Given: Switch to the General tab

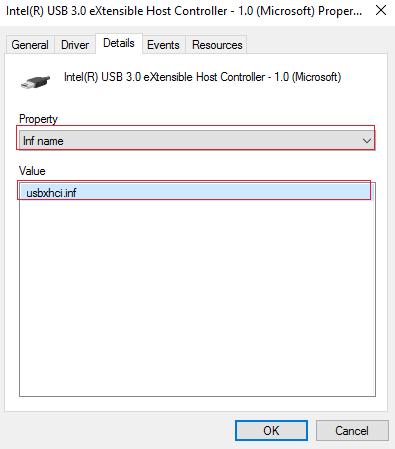Looking at the screenshot, I should point(30,45).
